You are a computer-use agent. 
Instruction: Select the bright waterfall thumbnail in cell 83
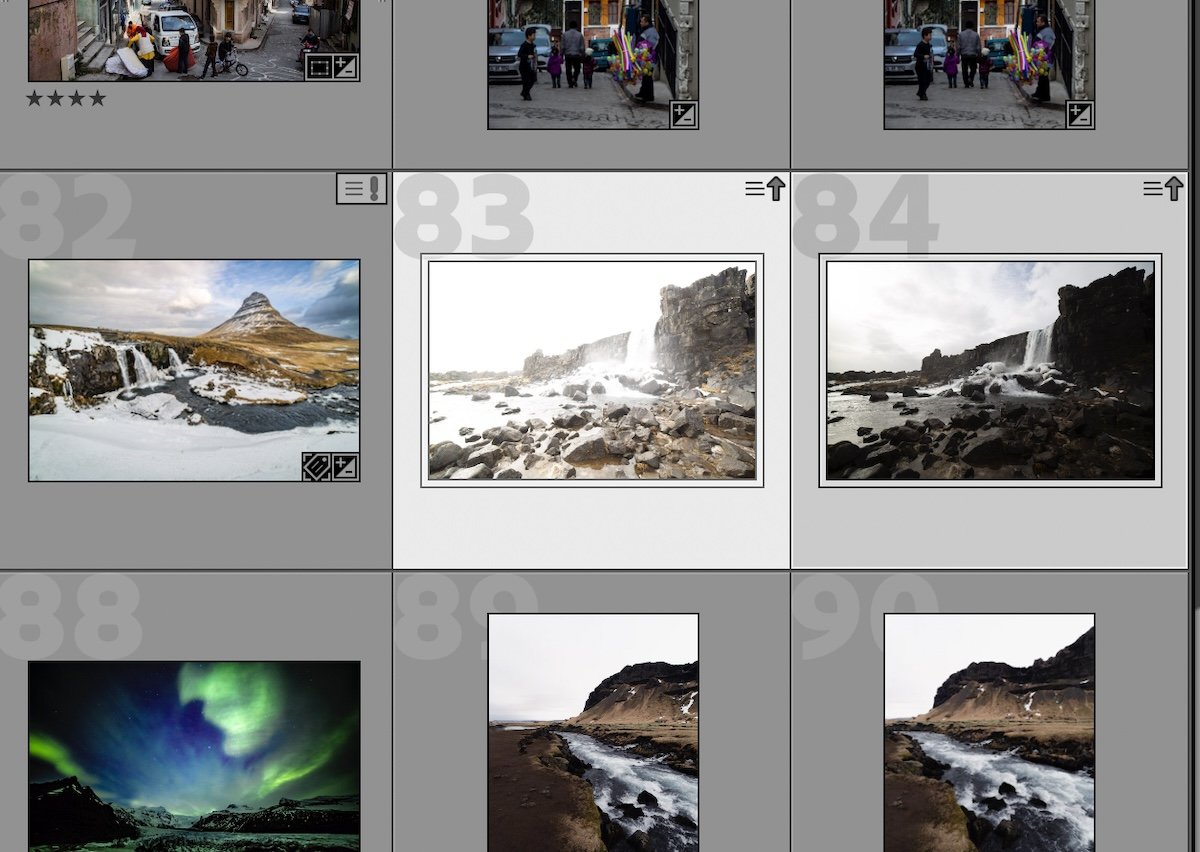[x=591, y=370]
